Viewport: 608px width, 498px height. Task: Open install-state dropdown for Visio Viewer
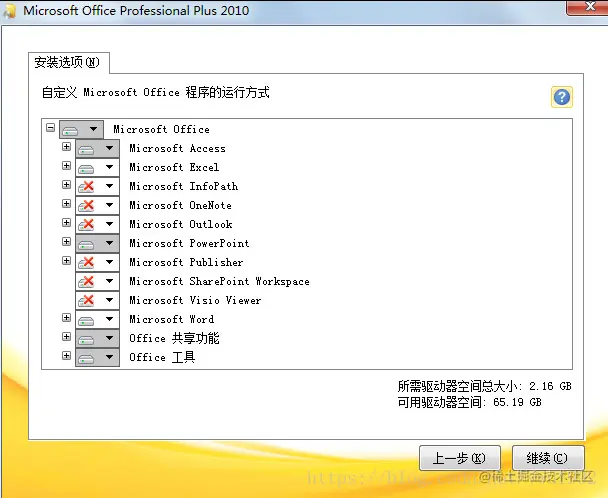[x=97, y=300]
